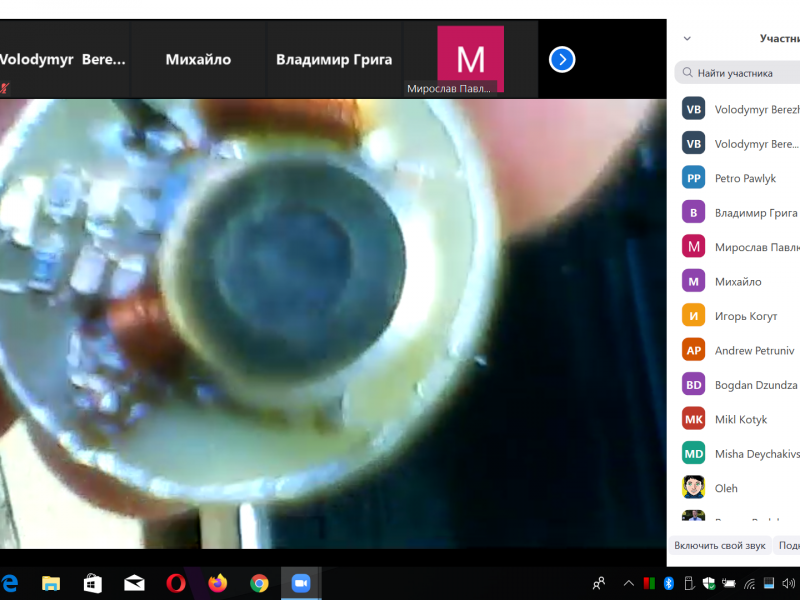Show hidden system tray icons
800x600 pixels.
pyautogui.click(x=629, y=583)
